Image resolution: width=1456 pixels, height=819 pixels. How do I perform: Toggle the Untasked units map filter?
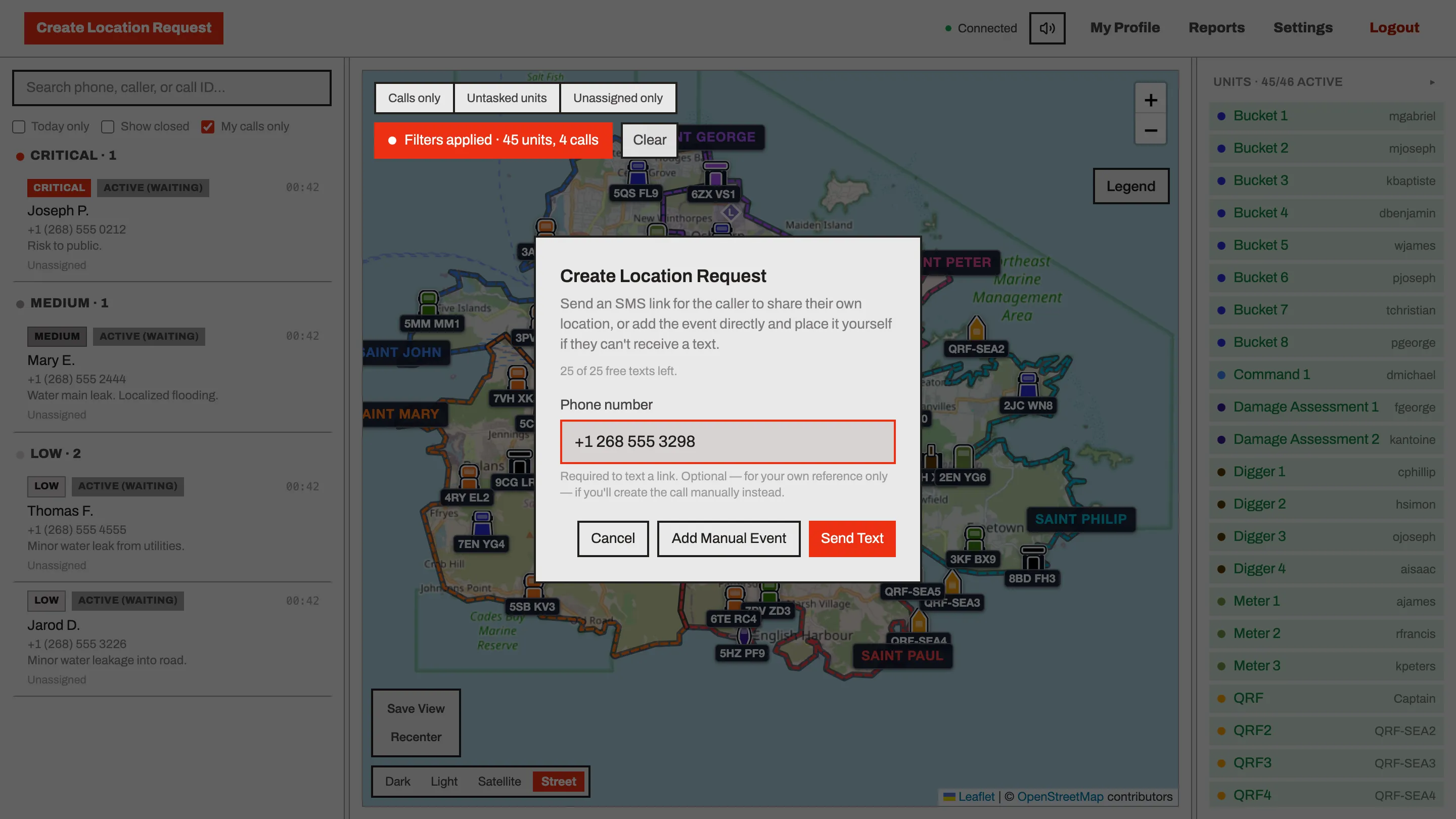[x=507, y=98]
